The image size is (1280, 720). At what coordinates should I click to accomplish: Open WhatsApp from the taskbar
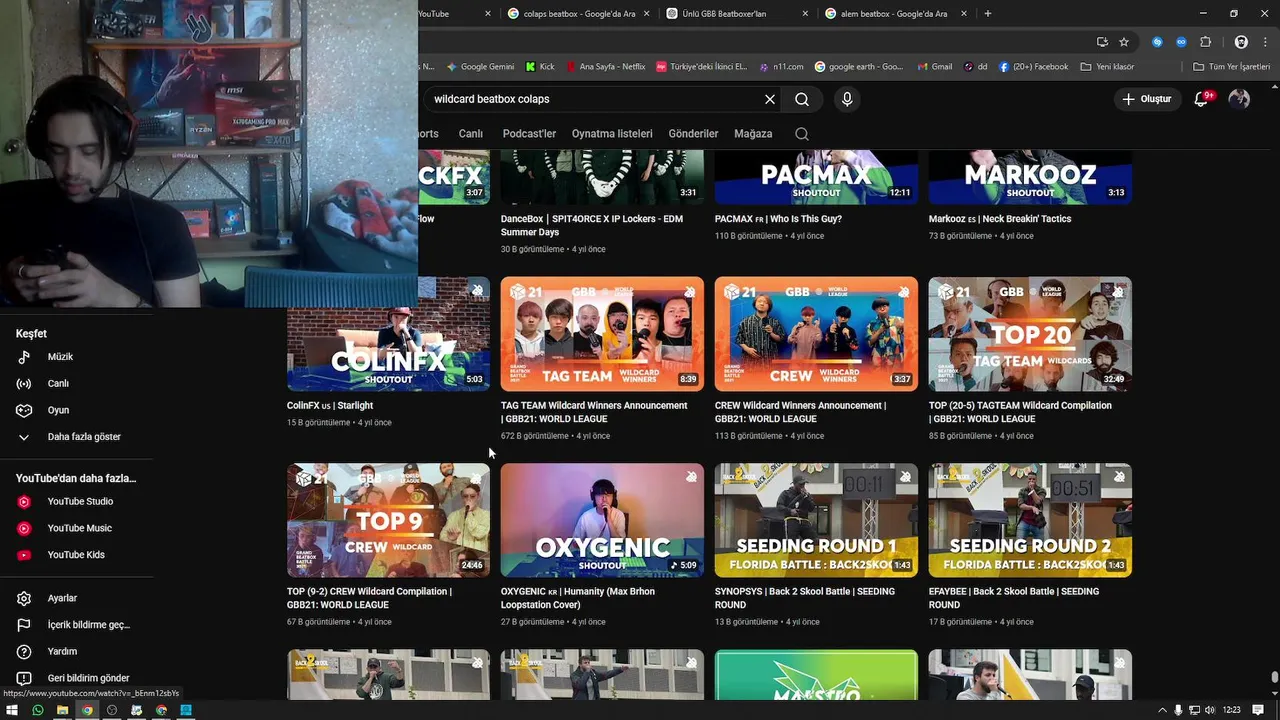point(38,710)
